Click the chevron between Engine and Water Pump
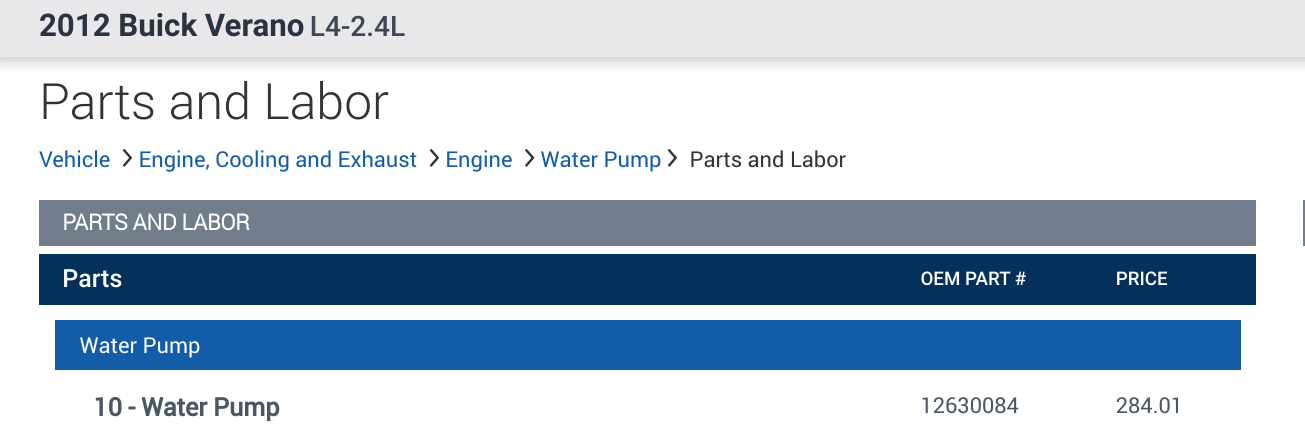The image size is (1305, 433). coord(528,159)
